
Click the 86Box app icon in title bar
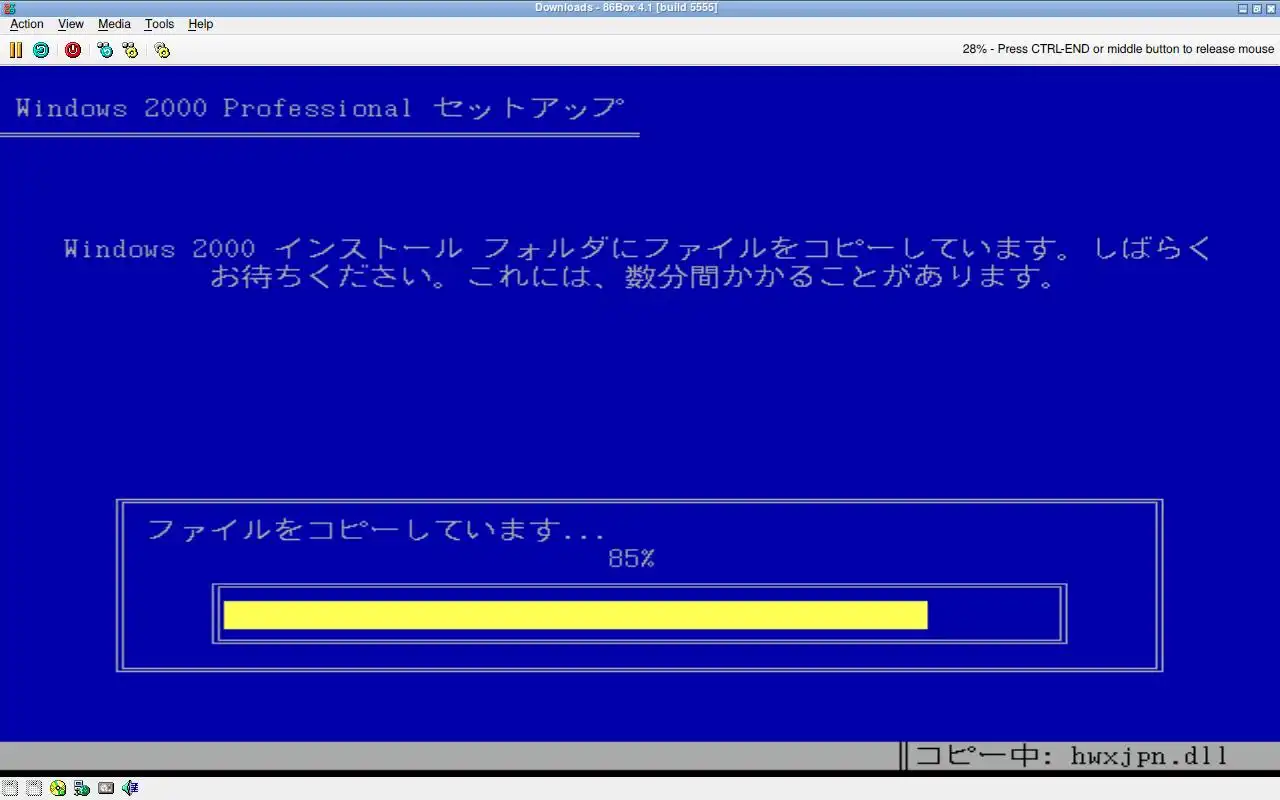click(x=10, y=8)
